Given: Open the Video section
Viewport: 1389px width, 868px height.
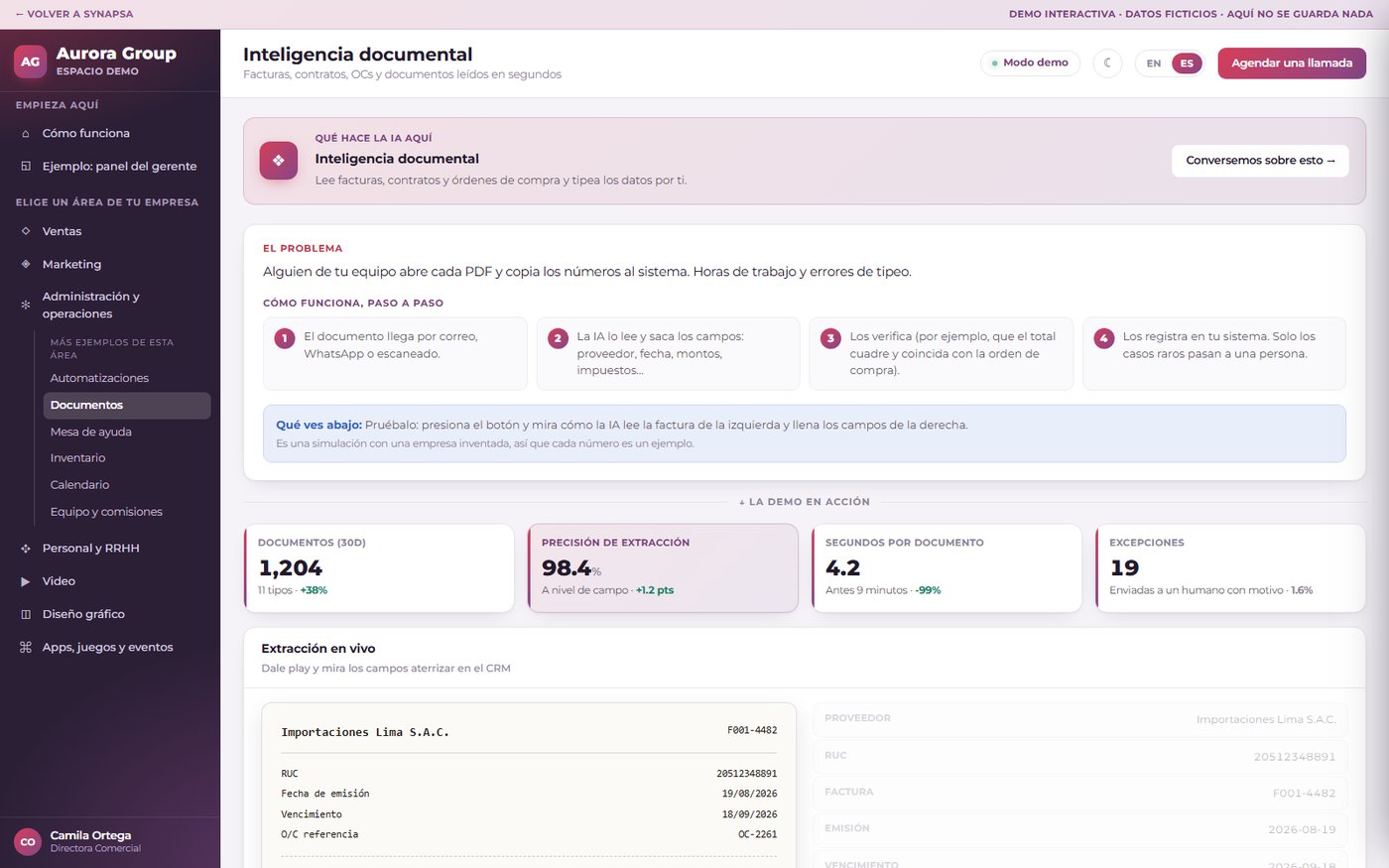Looking at the screenshot, I should point(110,581).
